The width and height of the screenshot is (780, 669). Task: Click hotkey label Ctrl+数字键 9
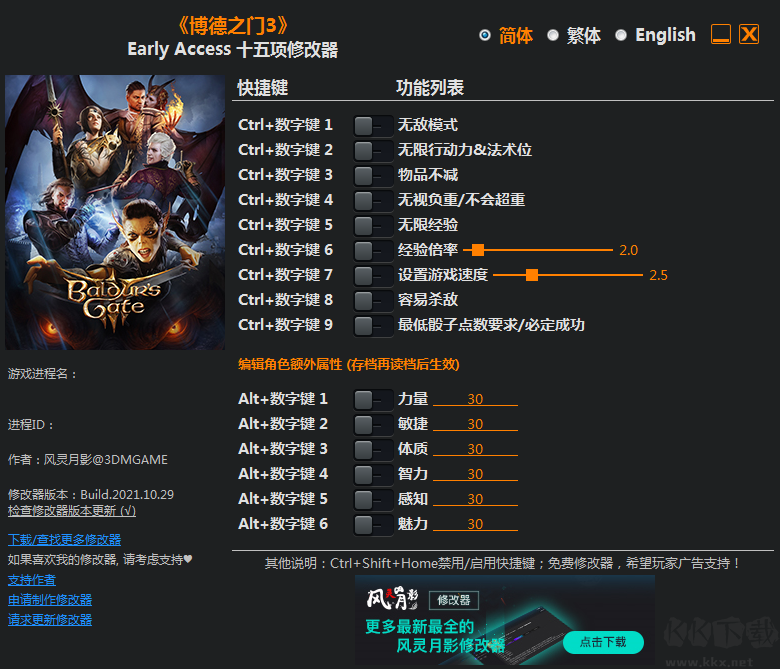click(285, 325)
